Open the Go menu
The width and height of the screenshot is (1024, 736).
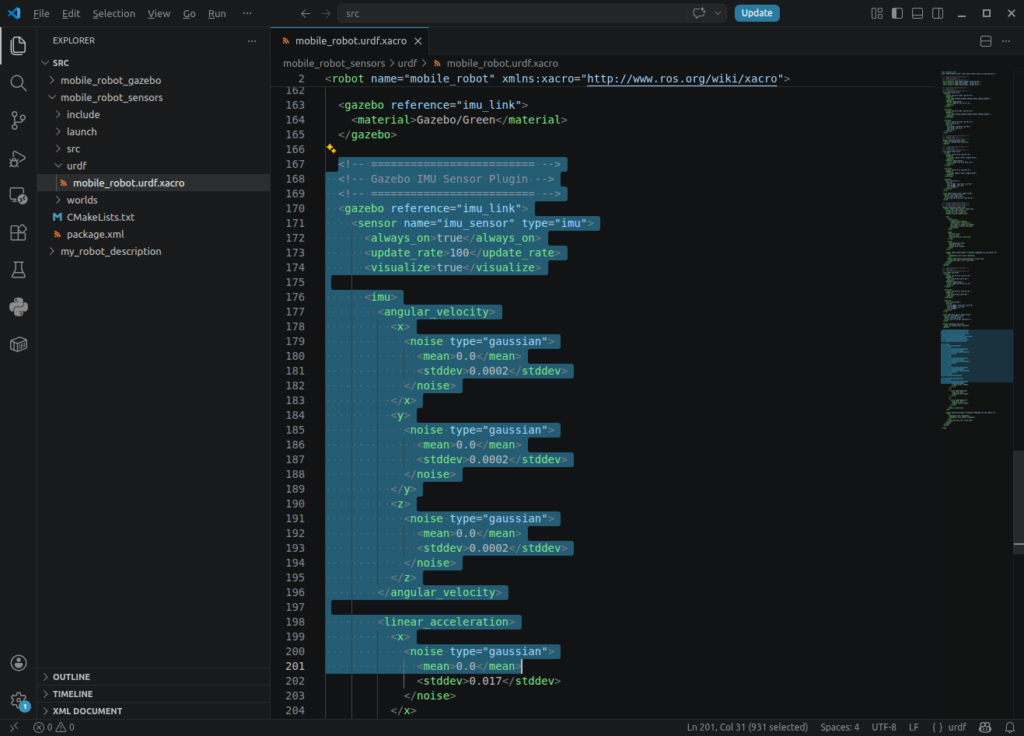(x=189, y=13)
